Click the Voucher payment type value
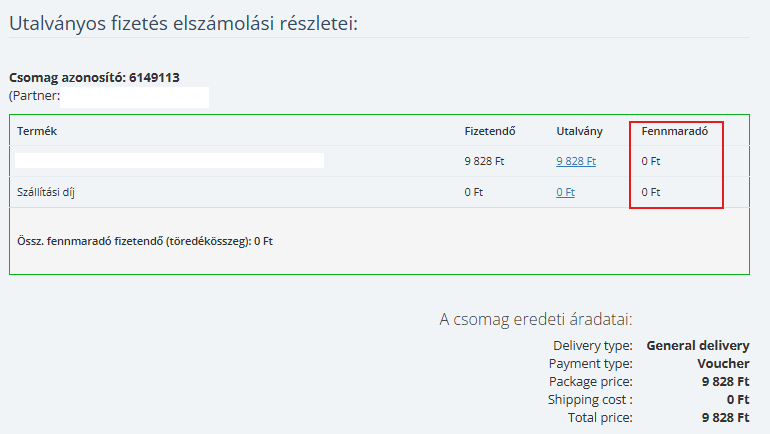Screen dimensions: 770x434 (x=723, y=364)
